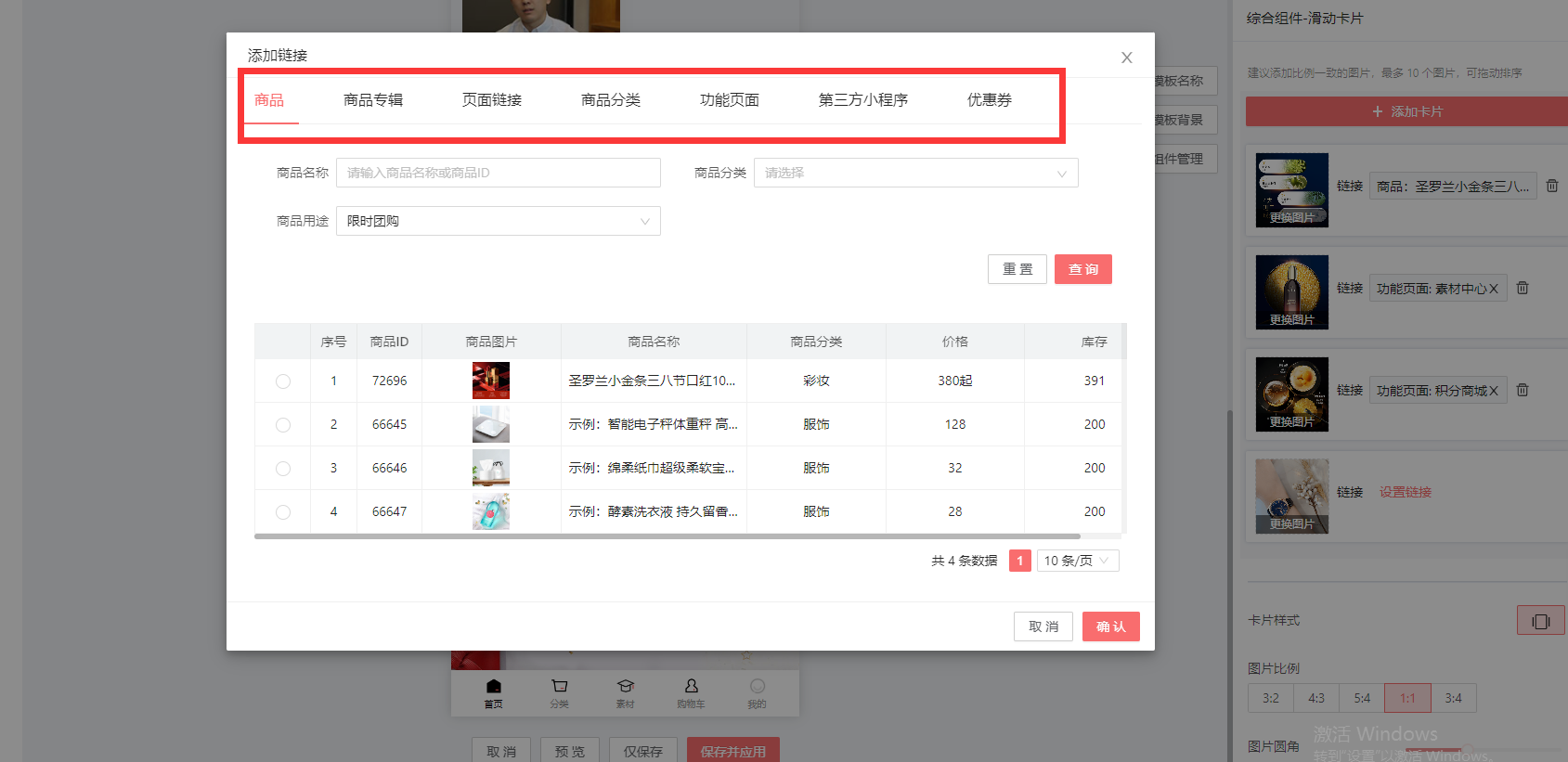
Task: Click trash icon beside 素材中心 link
Action: click(1523, 289)
